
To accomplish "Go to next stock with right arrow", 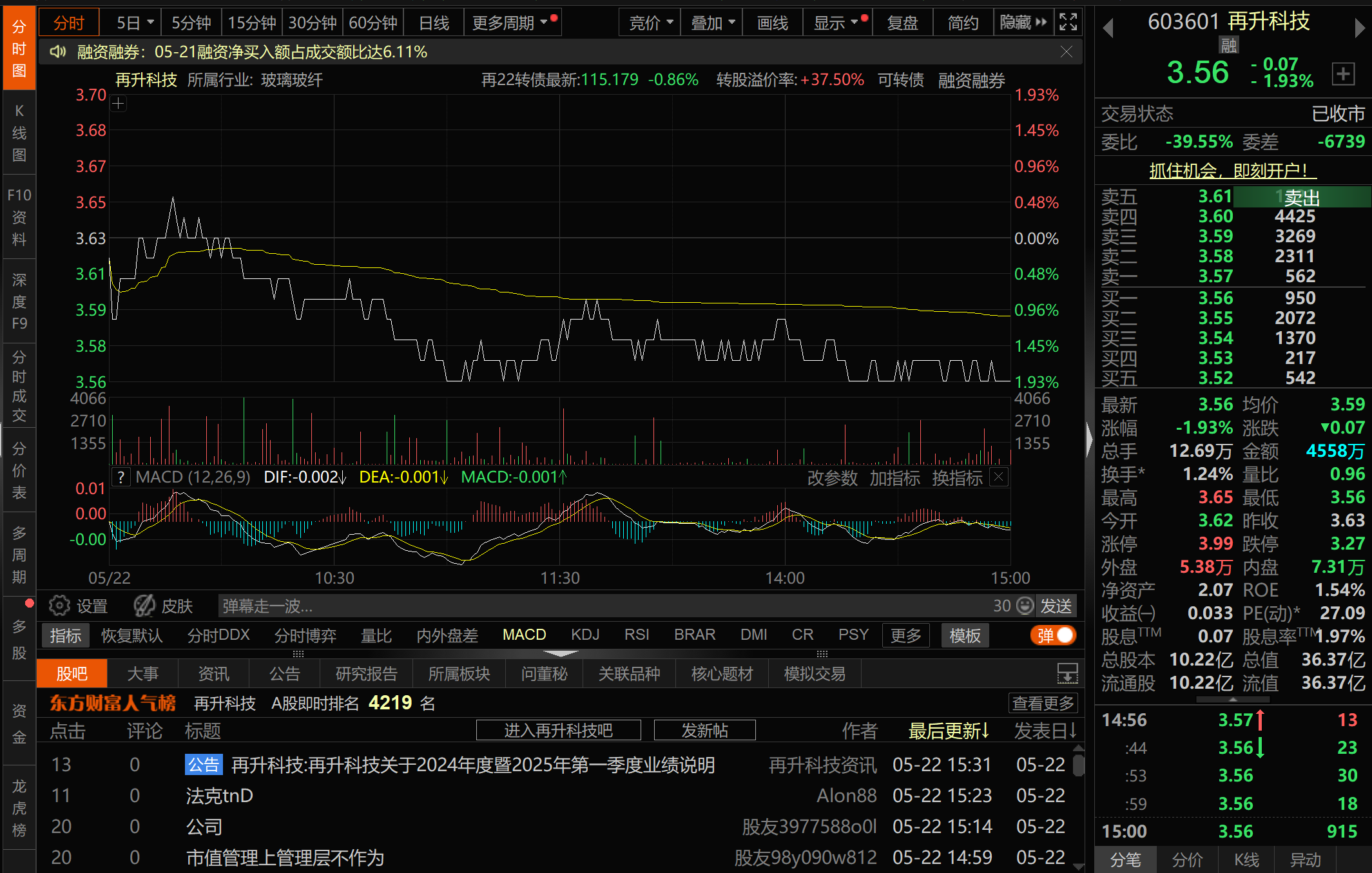I will point(1359,28).
